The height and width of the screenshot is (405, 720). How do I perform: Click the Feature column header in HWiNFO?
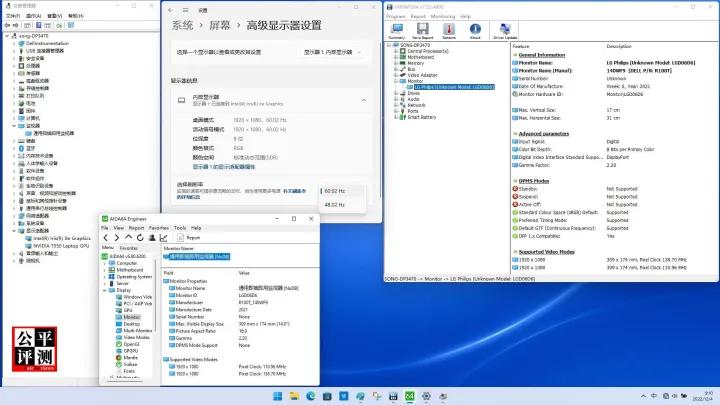(521, 46)
